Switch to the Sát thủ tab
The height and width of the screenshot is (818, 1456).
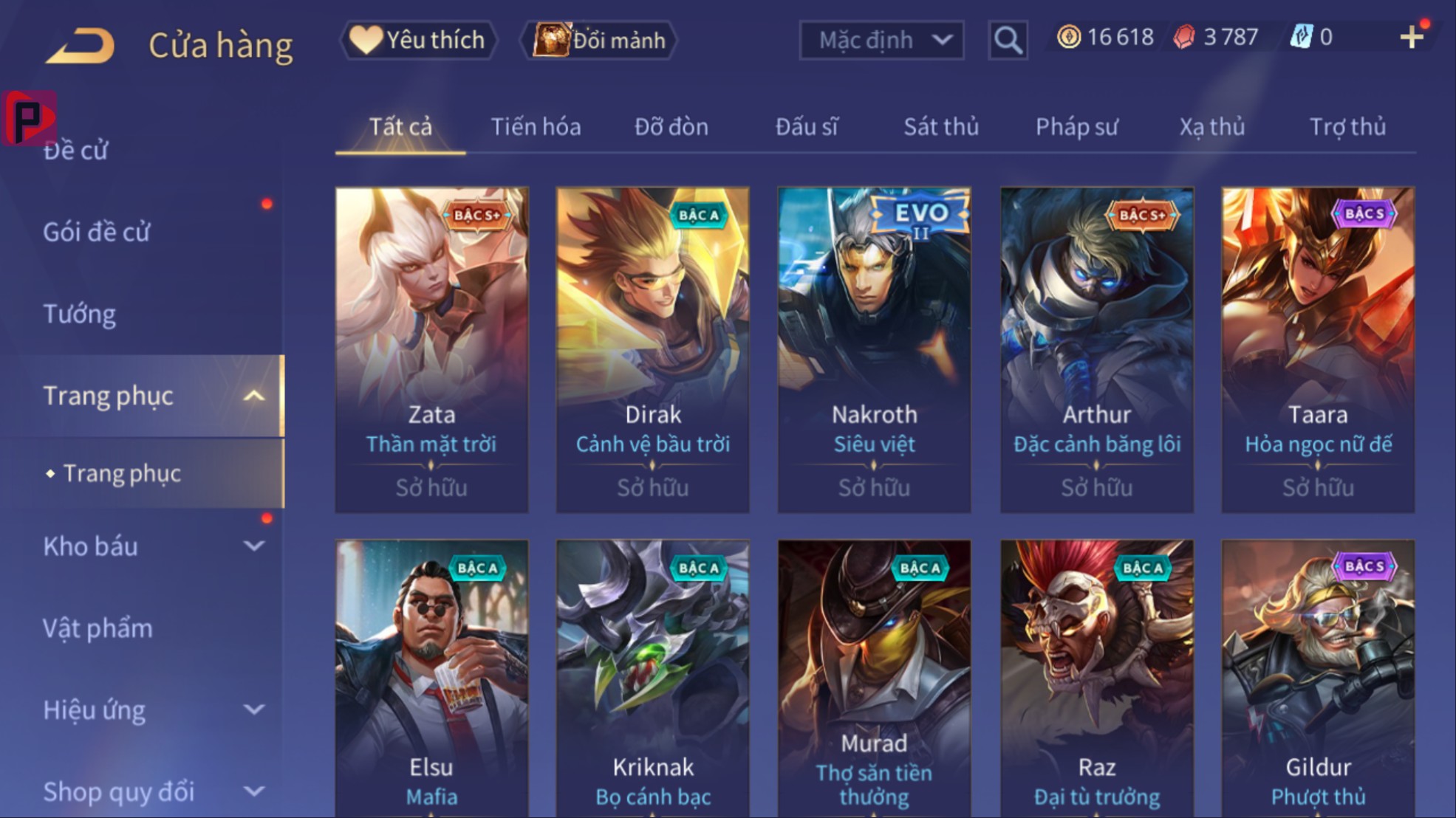point(941,127)
